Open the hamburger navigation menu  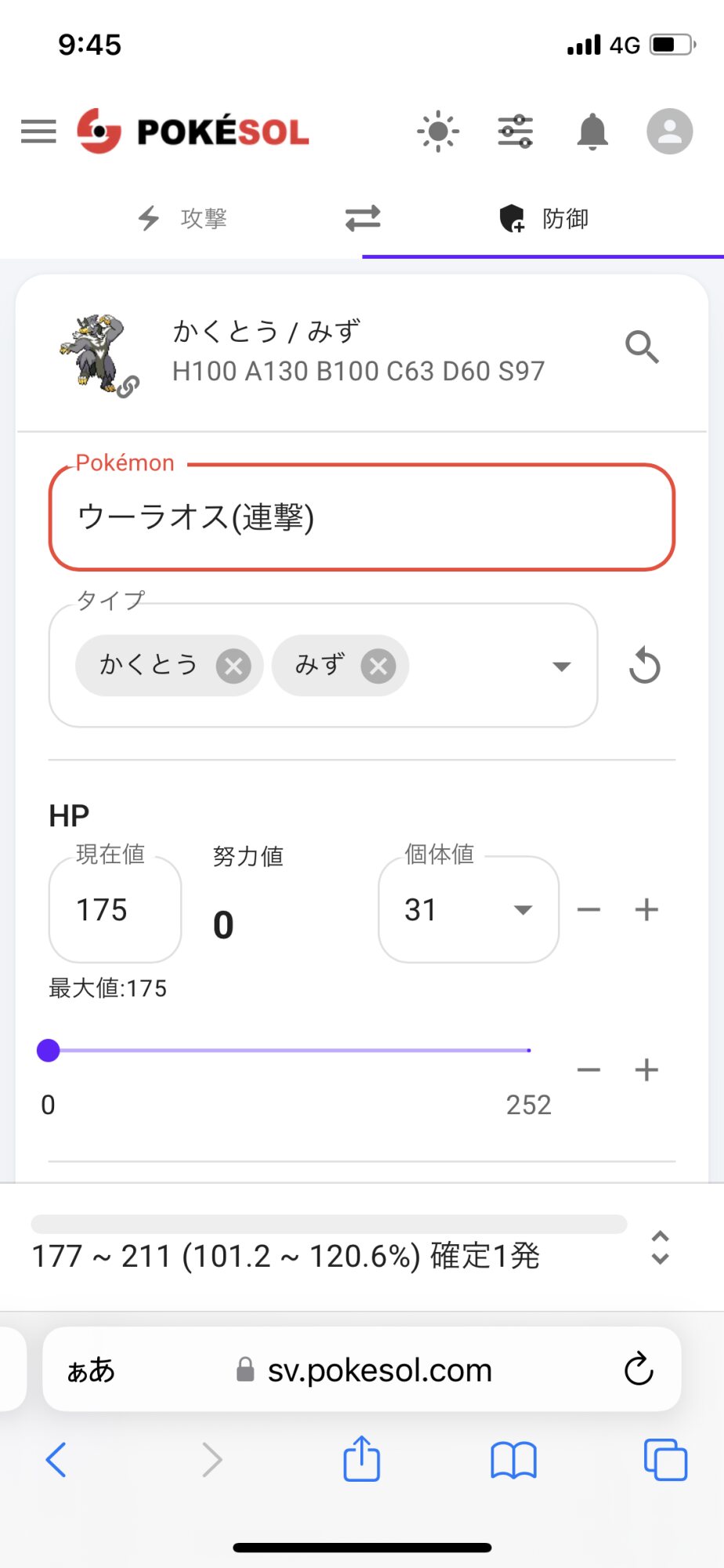coord(38,132)
